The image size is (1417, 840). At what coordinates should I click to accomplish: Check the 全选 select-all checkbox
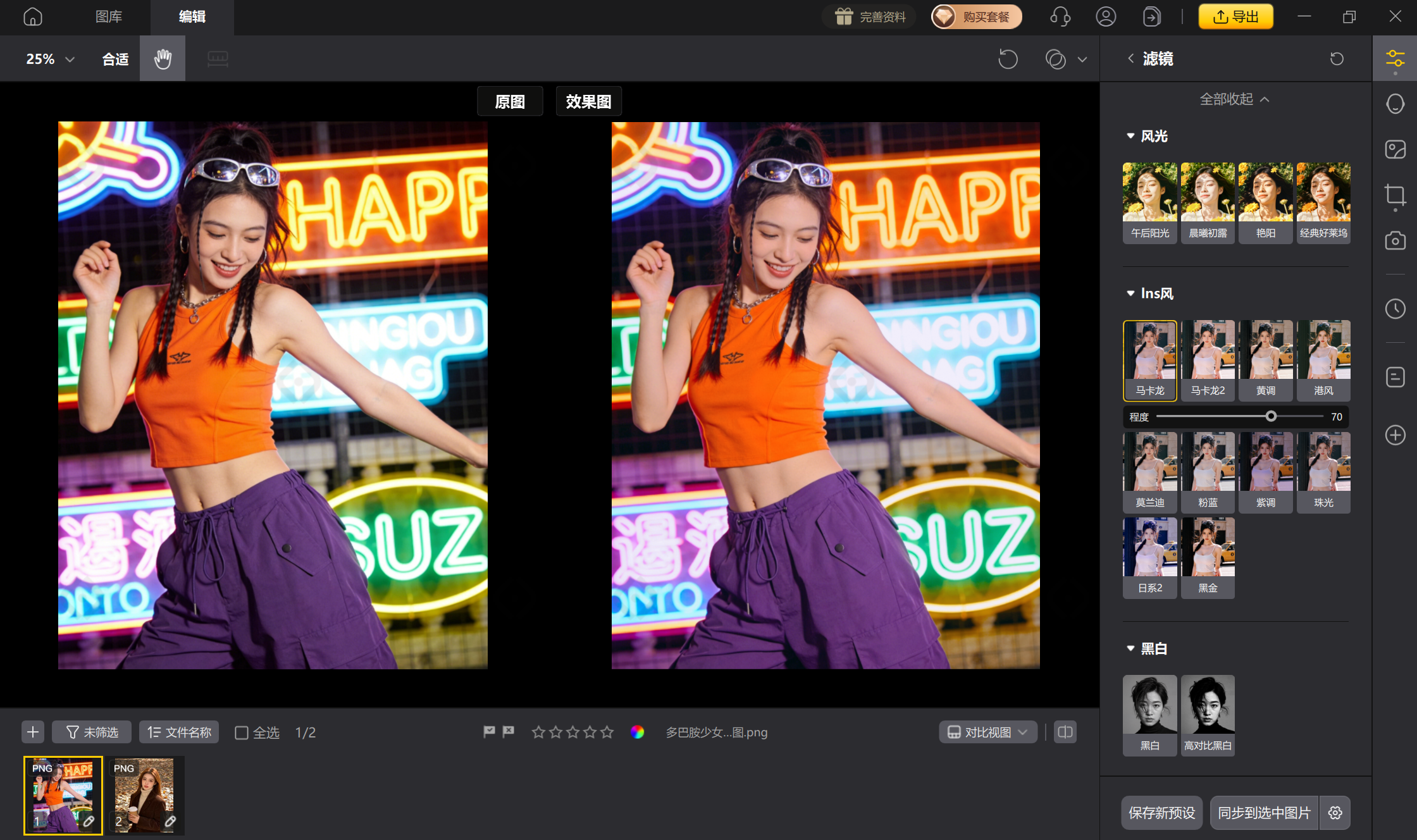tap(242, 732)
